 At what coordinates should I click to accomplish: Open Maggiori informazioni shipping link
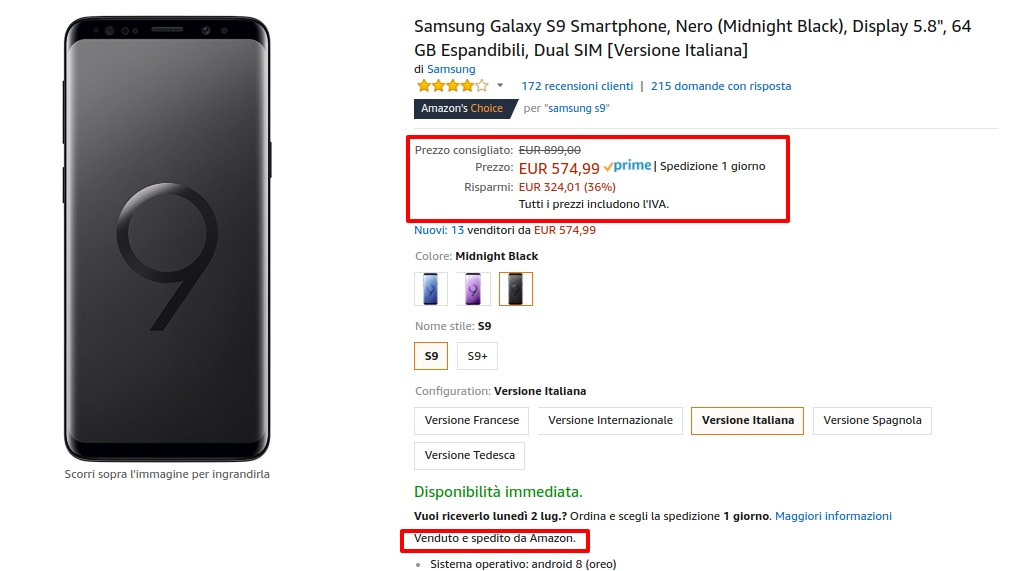coord(833,516)
